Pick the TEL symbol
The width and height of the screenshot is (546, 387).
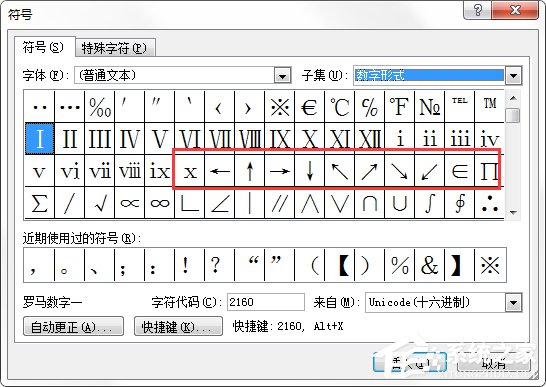coord(460,106)
